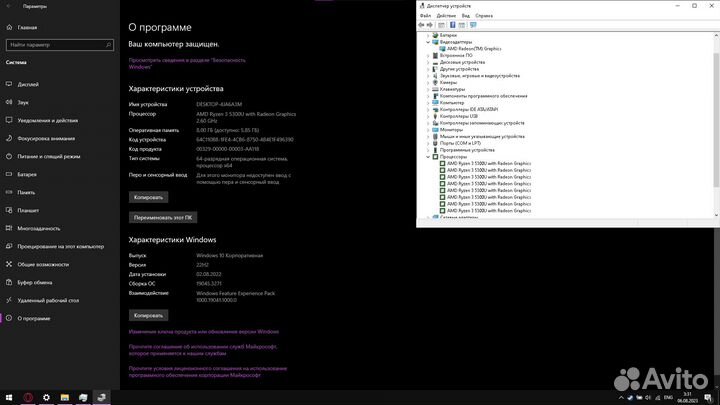This screenshot has width=720, height=405.
Task: Expand the Monitors (Мониторы) node
Action: click(428, 129)
